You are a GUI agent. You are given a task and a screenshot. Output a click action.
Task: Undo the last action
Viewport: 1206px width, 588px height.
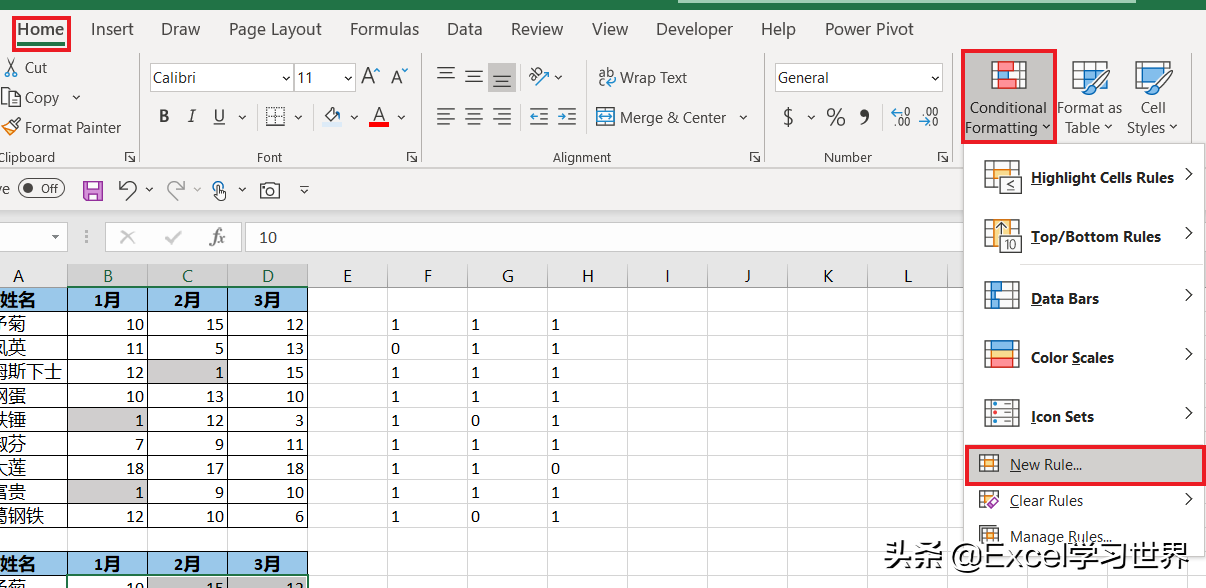(127, 189)
